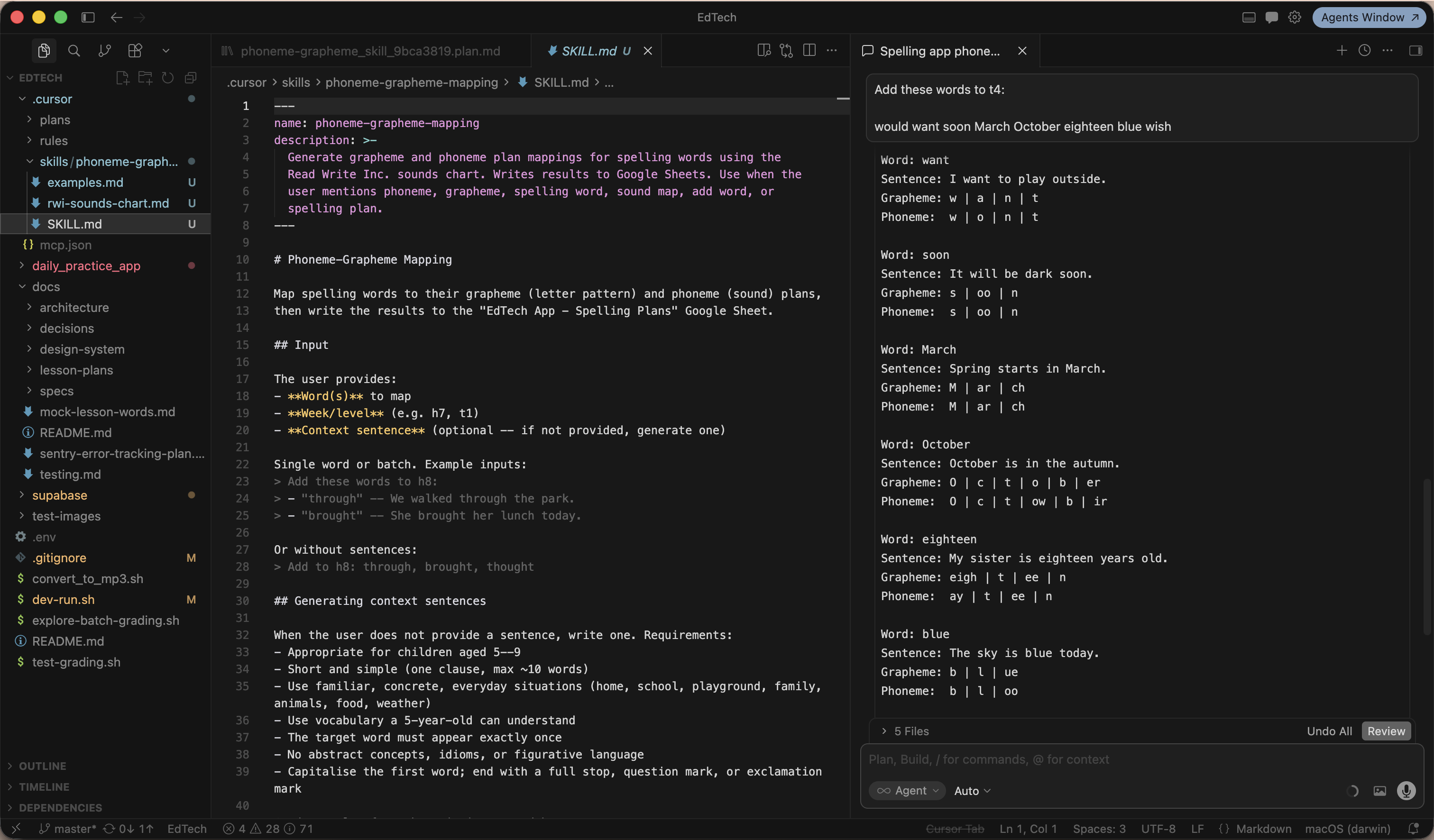Viewport: 1434px width, 840px height.
Task: Open master* branch in status bar
Action: point(67,829)
